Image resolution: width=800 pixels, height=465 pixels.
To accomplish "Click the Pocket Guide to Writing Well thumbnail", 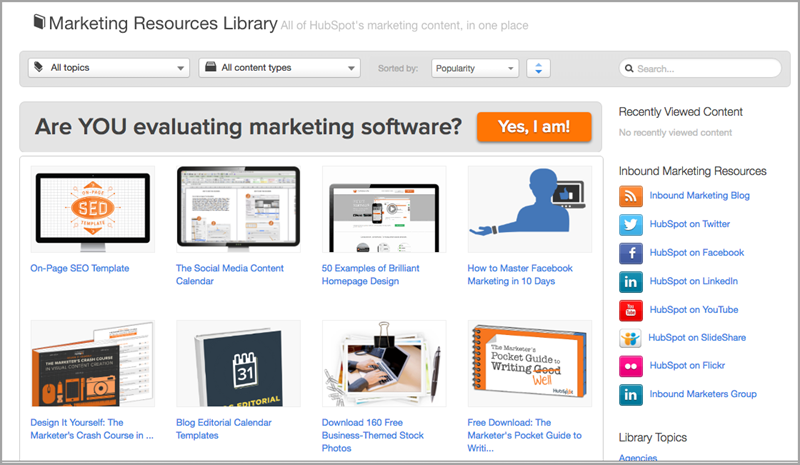I will point(530,363).
